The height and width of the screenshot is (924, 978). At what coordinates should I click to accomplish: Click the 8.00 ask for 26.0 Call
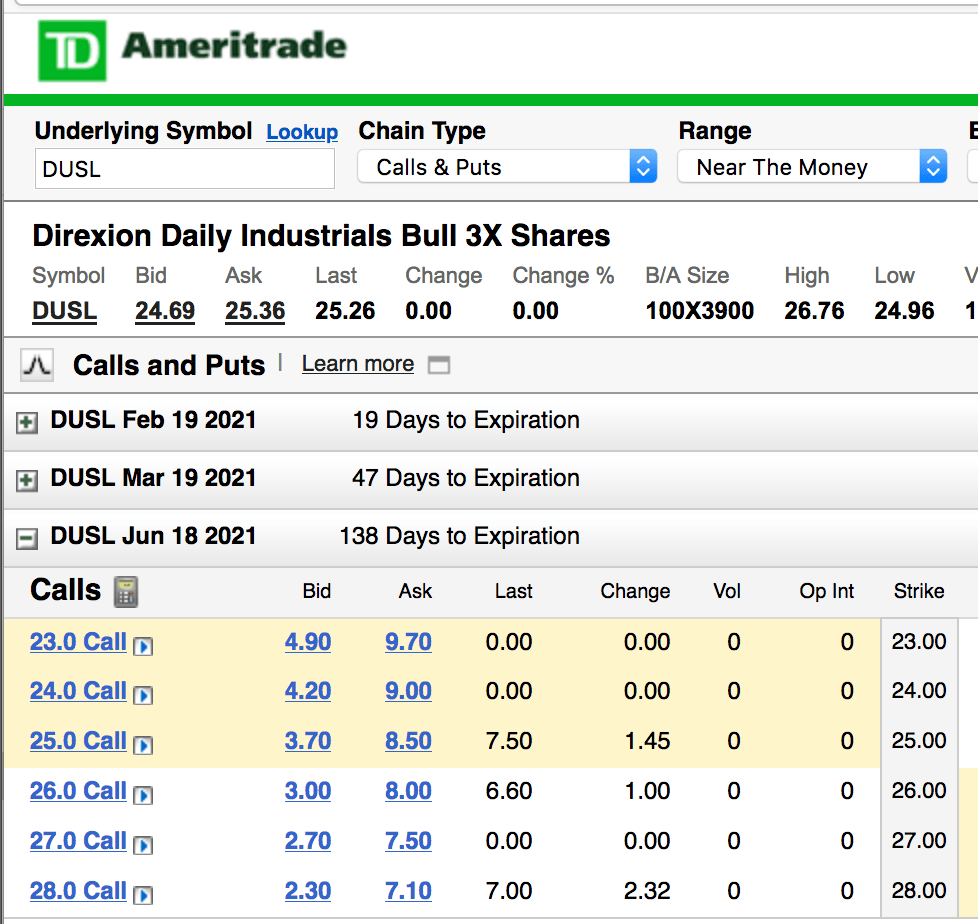[409, 790]
